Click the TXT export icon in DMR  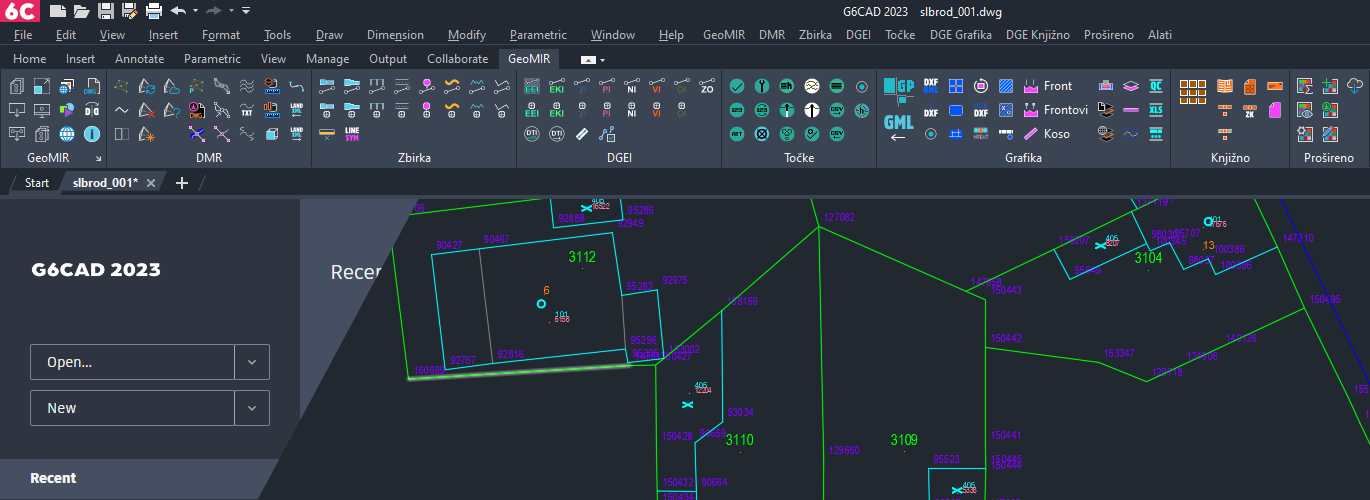point(247,110)
